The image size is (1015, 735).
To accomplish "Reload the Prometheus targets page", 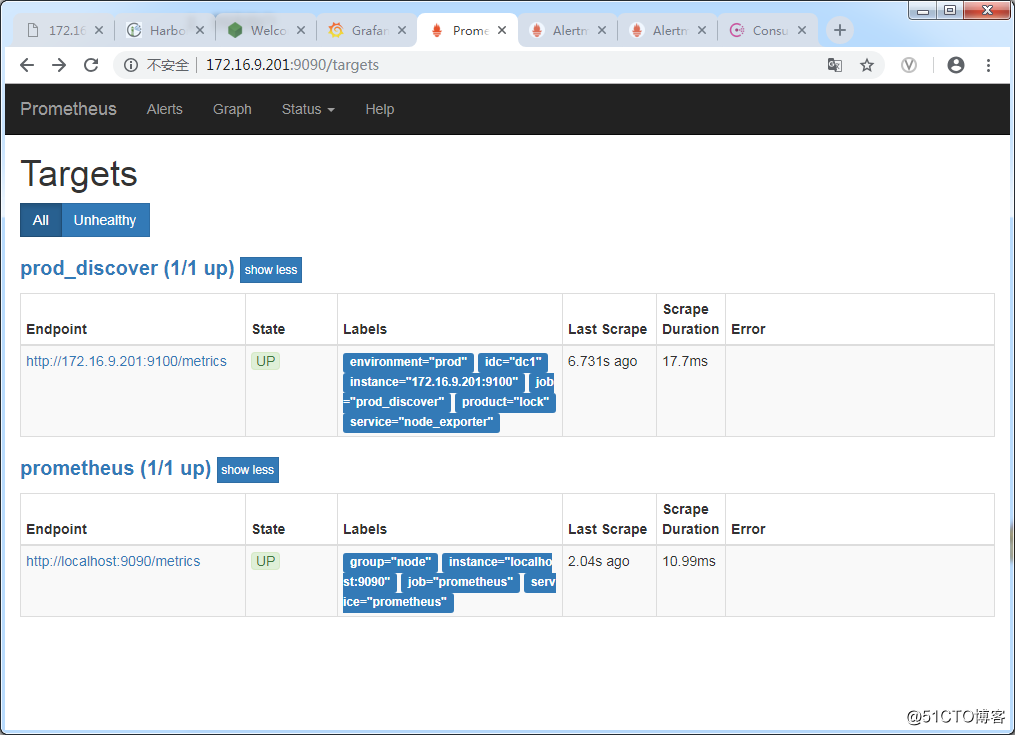I will pyautogui.click(x=91, y=65).
